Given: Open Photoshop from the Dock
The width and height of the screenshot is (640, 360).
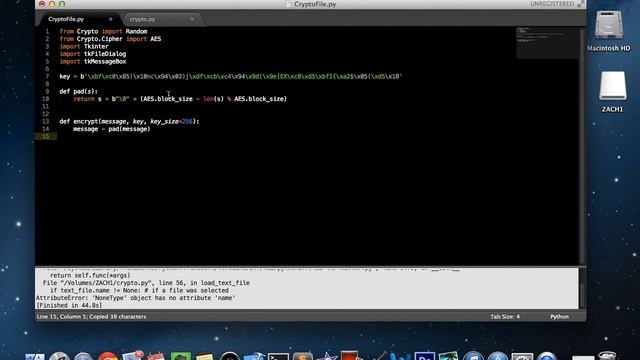Looking at the screenshot, I should [x=424, y=356].
